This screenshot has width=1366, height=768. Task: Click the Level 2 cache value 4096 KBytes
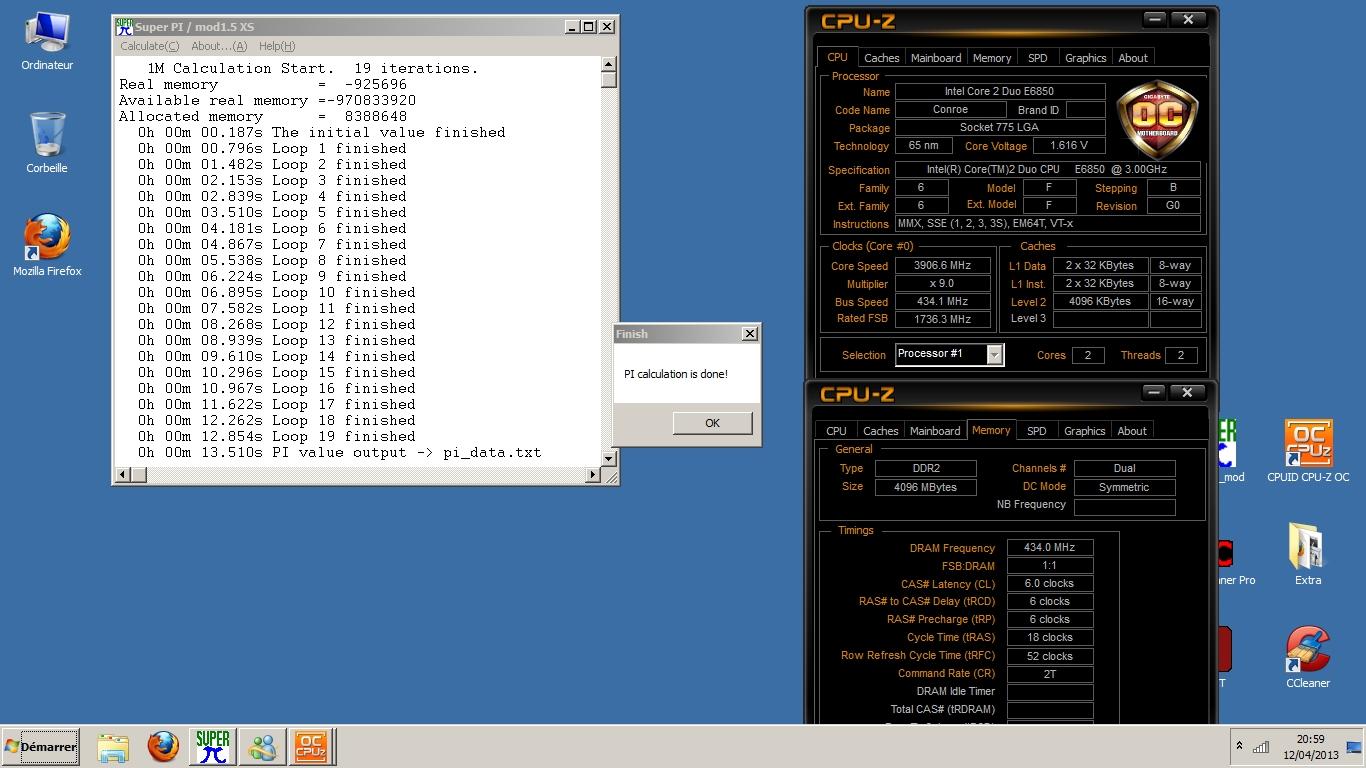[1100, 301]
